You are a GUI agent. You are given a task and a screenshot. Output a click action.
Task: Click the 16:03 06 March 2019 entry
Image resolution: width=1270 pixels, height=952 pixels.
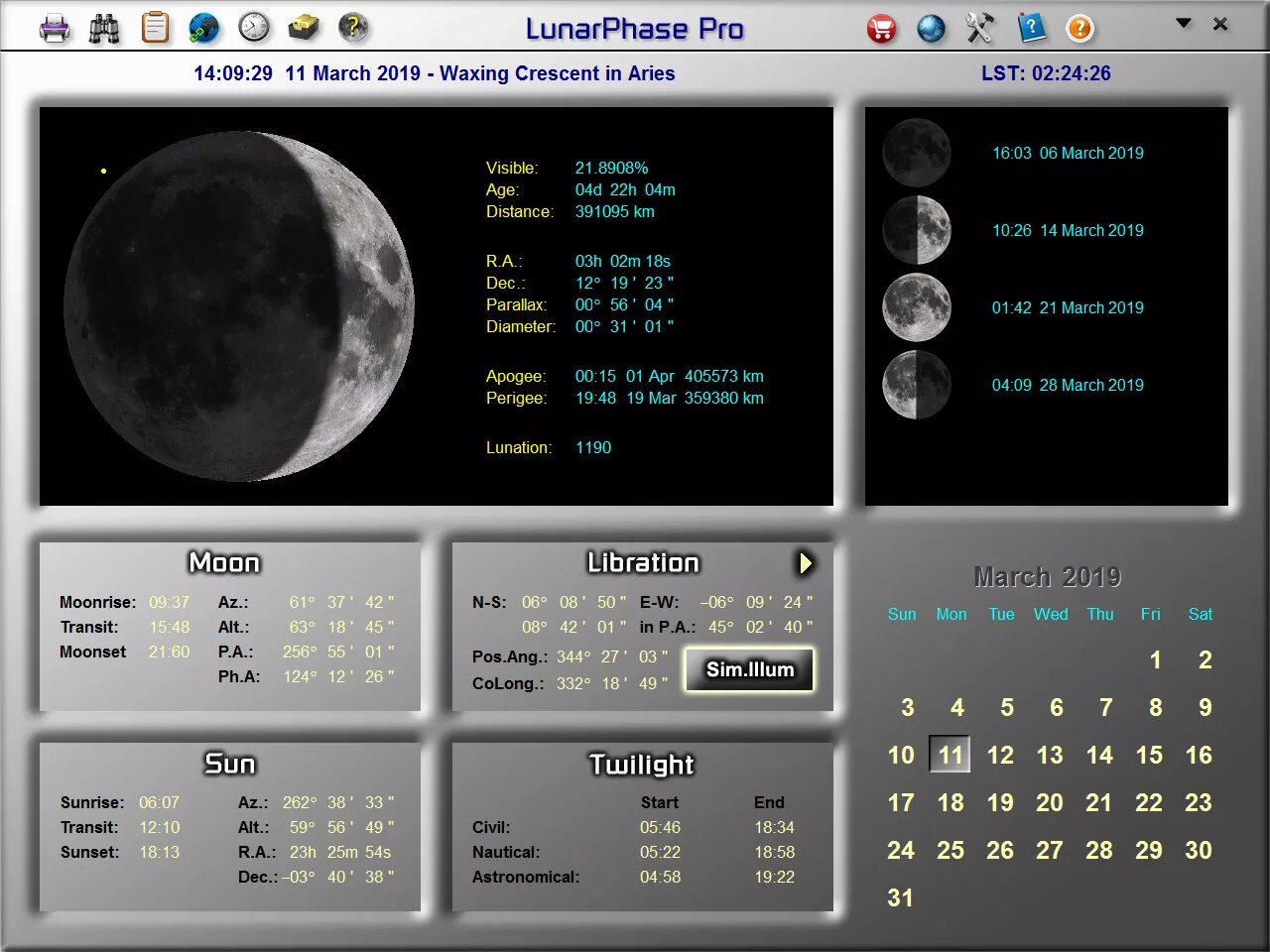1068,153
